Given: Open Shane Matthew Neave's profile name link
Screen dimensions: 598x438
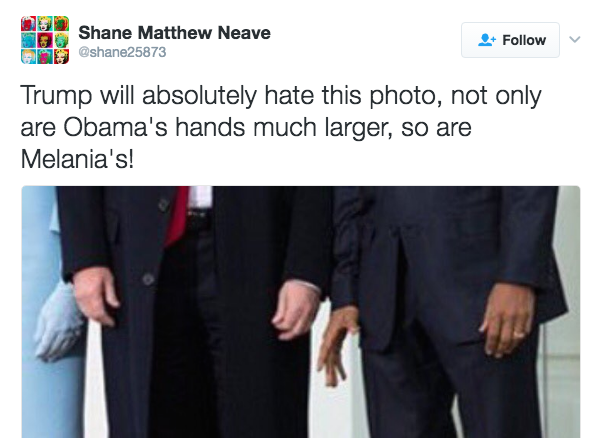Looking at the screenshot, I should [x=174, y=32].
